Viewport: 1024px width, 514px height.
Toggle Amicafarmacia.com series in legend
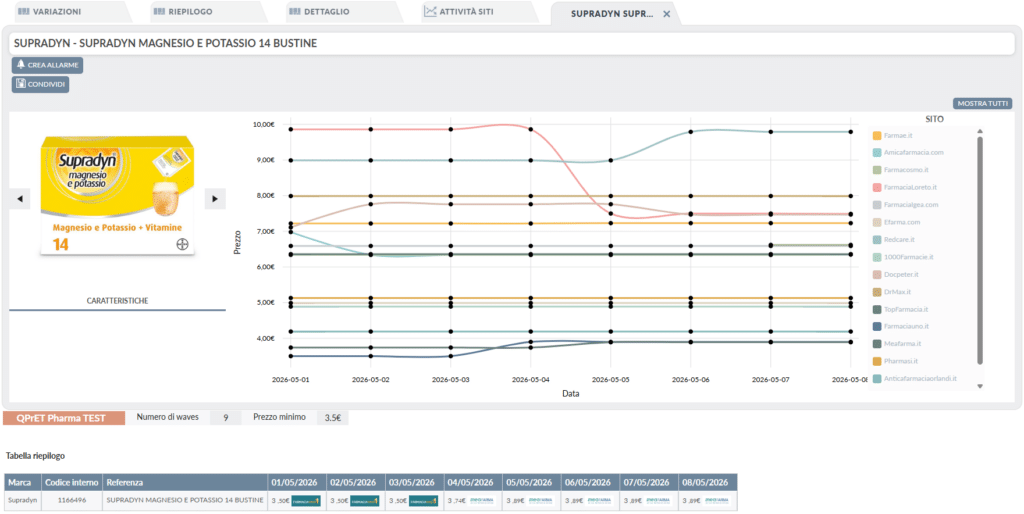tap(908, 153)
